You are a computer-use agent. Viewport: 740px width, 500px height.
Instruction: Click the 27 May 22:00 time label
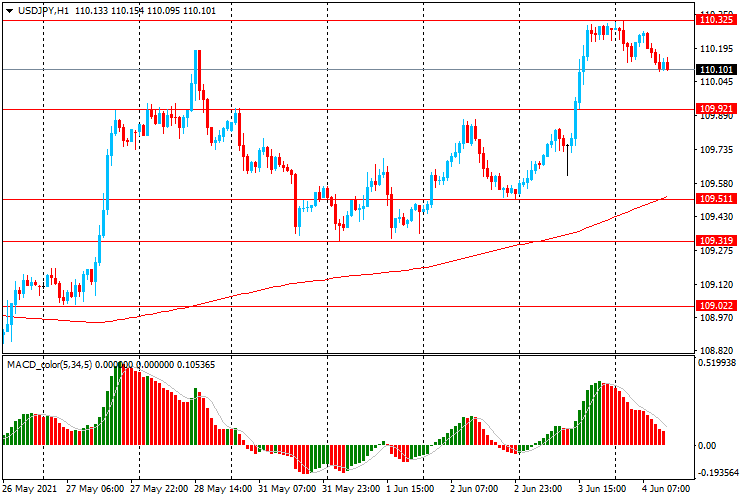point(159,488)
